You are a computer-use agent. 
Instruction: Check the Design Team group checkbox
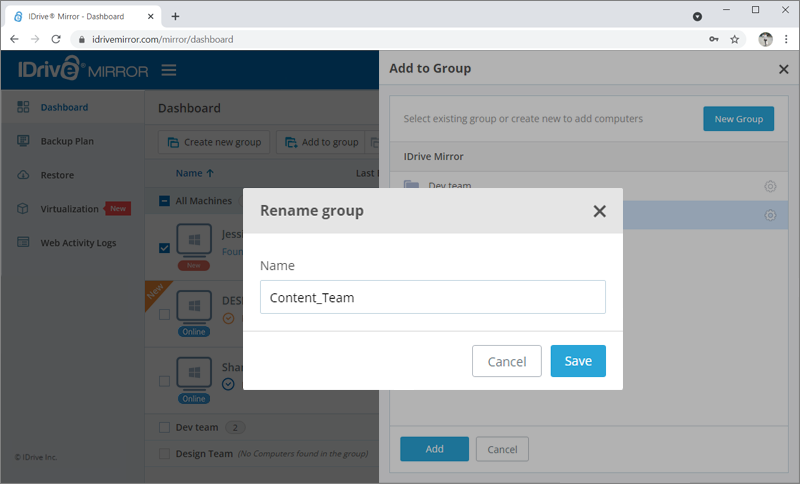(x=165, y=454)
